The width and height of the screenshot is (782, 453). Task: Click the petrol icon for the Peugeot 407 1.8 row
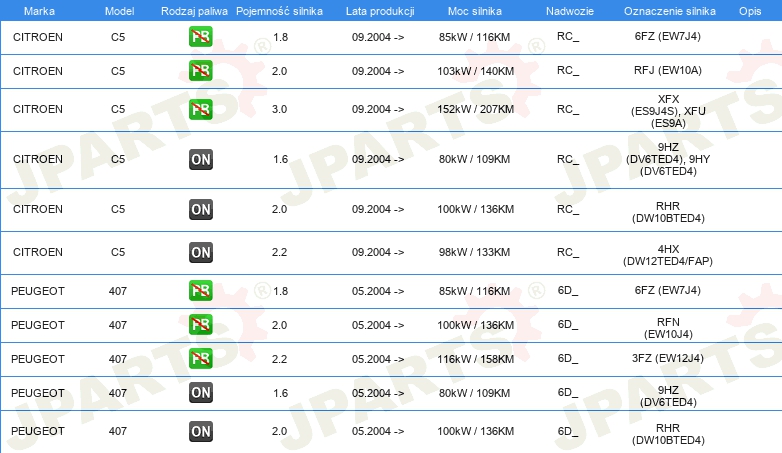coord(200,290)
